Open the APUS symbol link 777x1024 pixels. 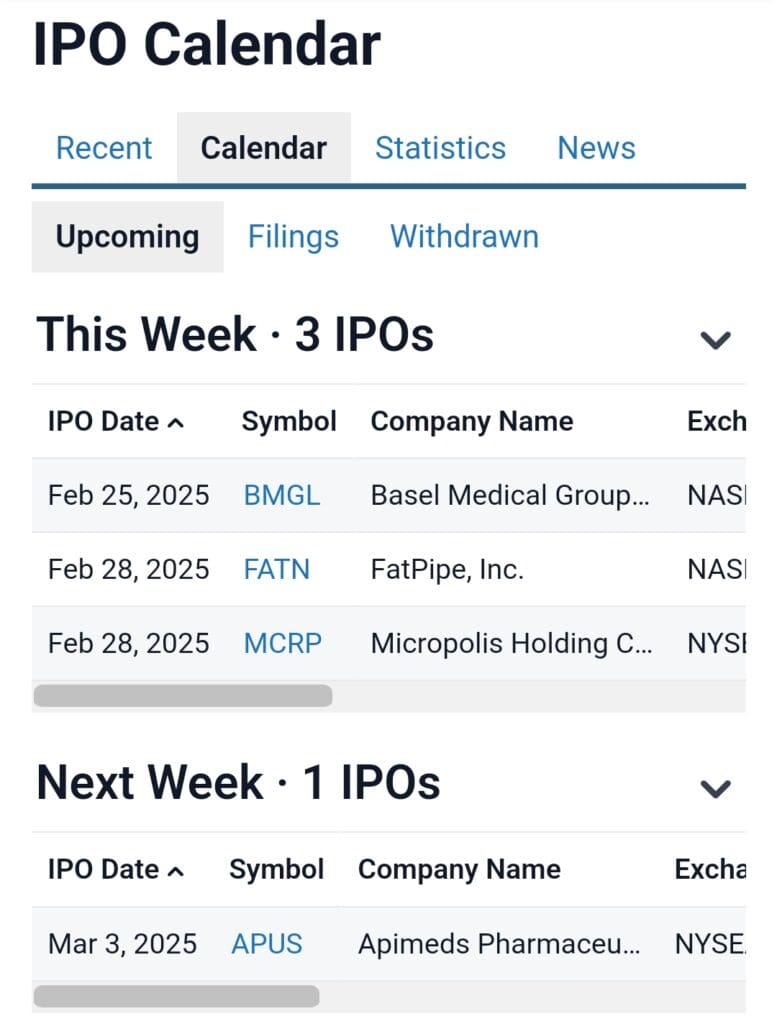[267, 943]
